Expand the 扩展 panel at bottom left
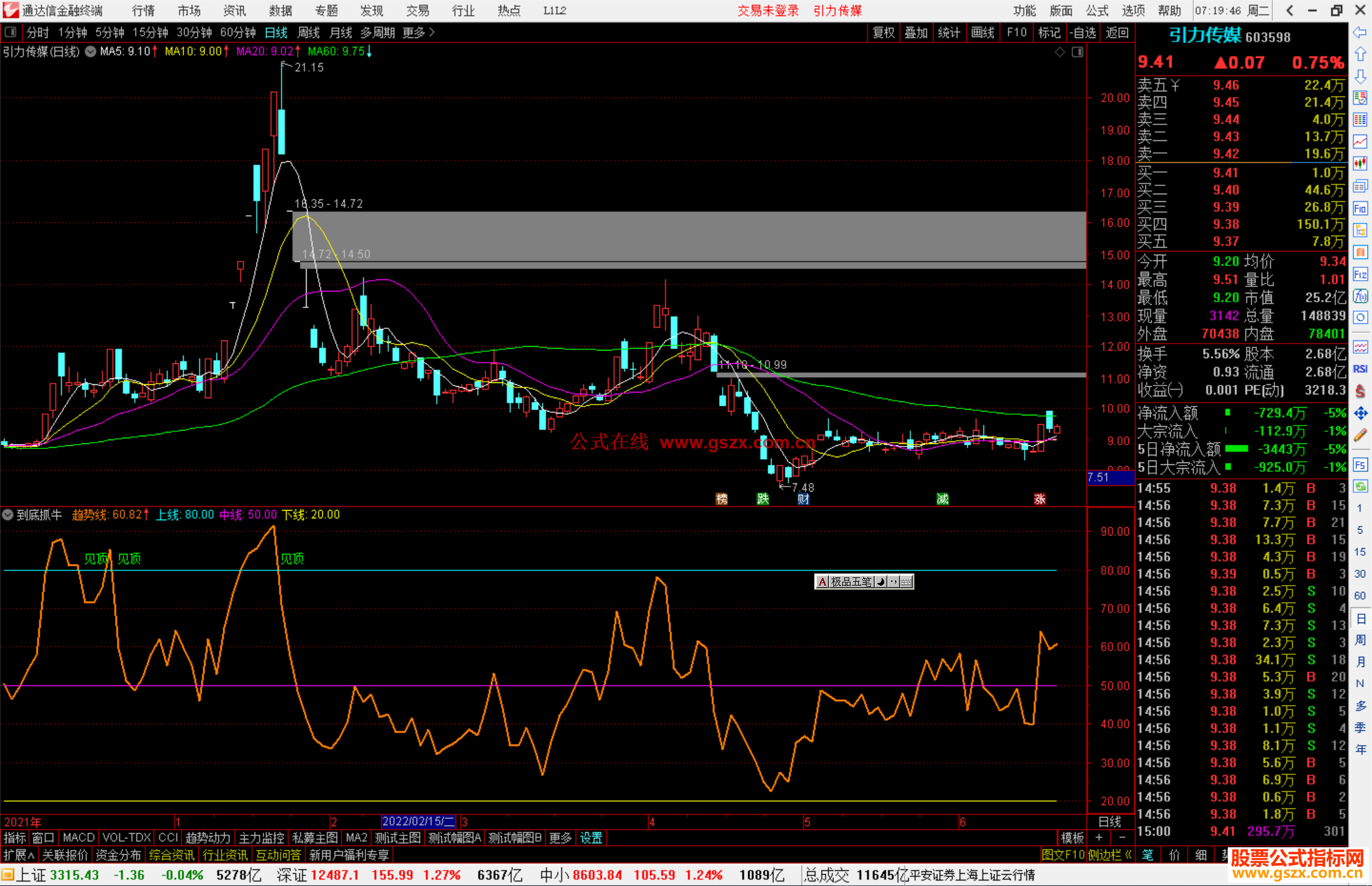The width and height of the screenshot is (1372, 886). click(18, 855)
